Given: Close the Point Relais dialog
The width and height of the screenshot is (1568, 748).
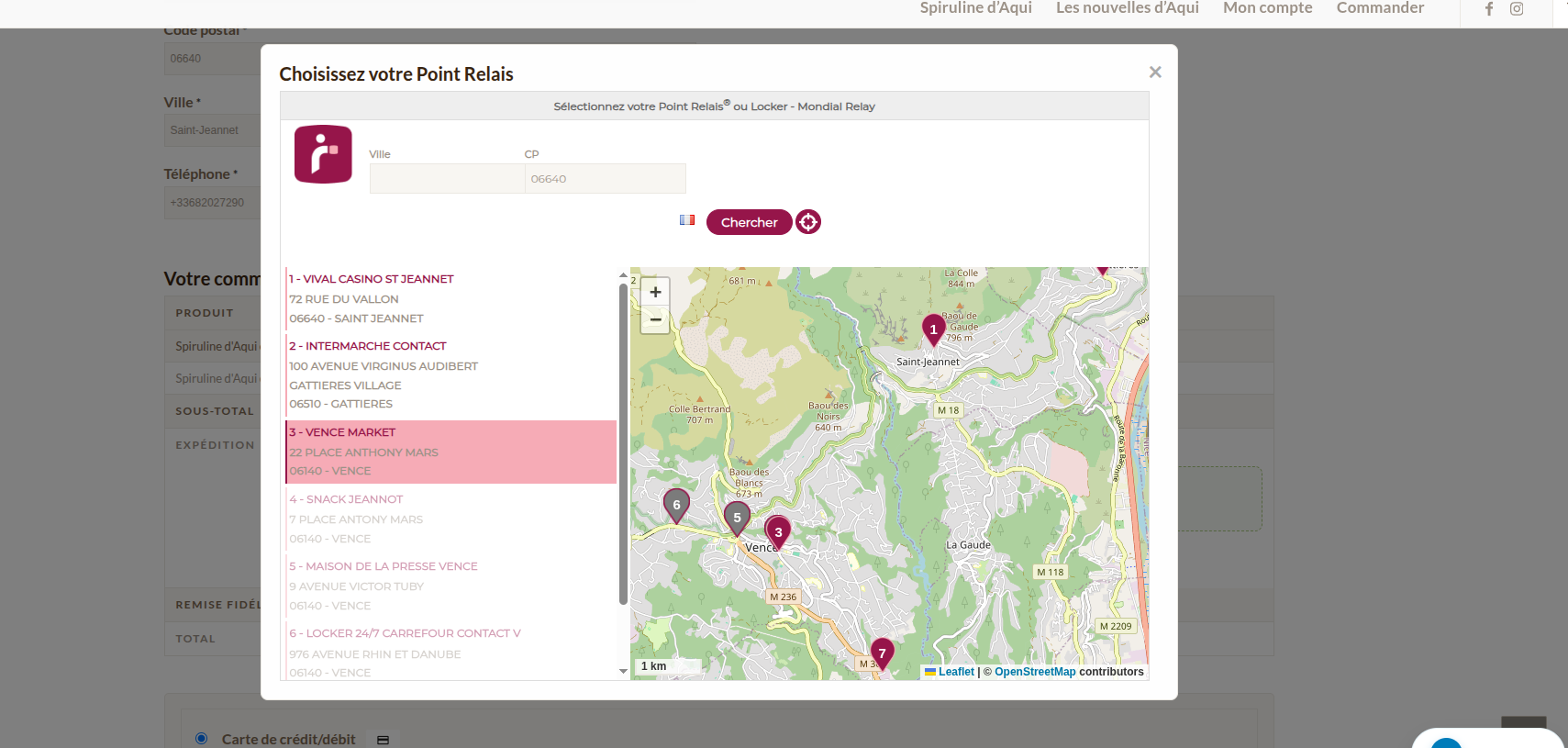Looking at the screenshot, I should pos(1155,73).
